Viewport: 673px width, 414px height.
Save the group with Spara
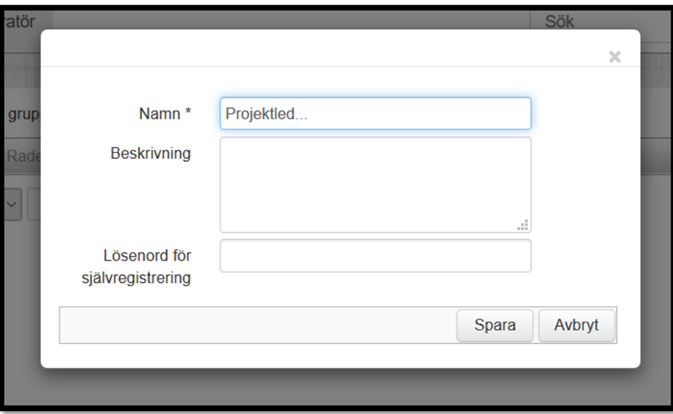coord(495,325)
